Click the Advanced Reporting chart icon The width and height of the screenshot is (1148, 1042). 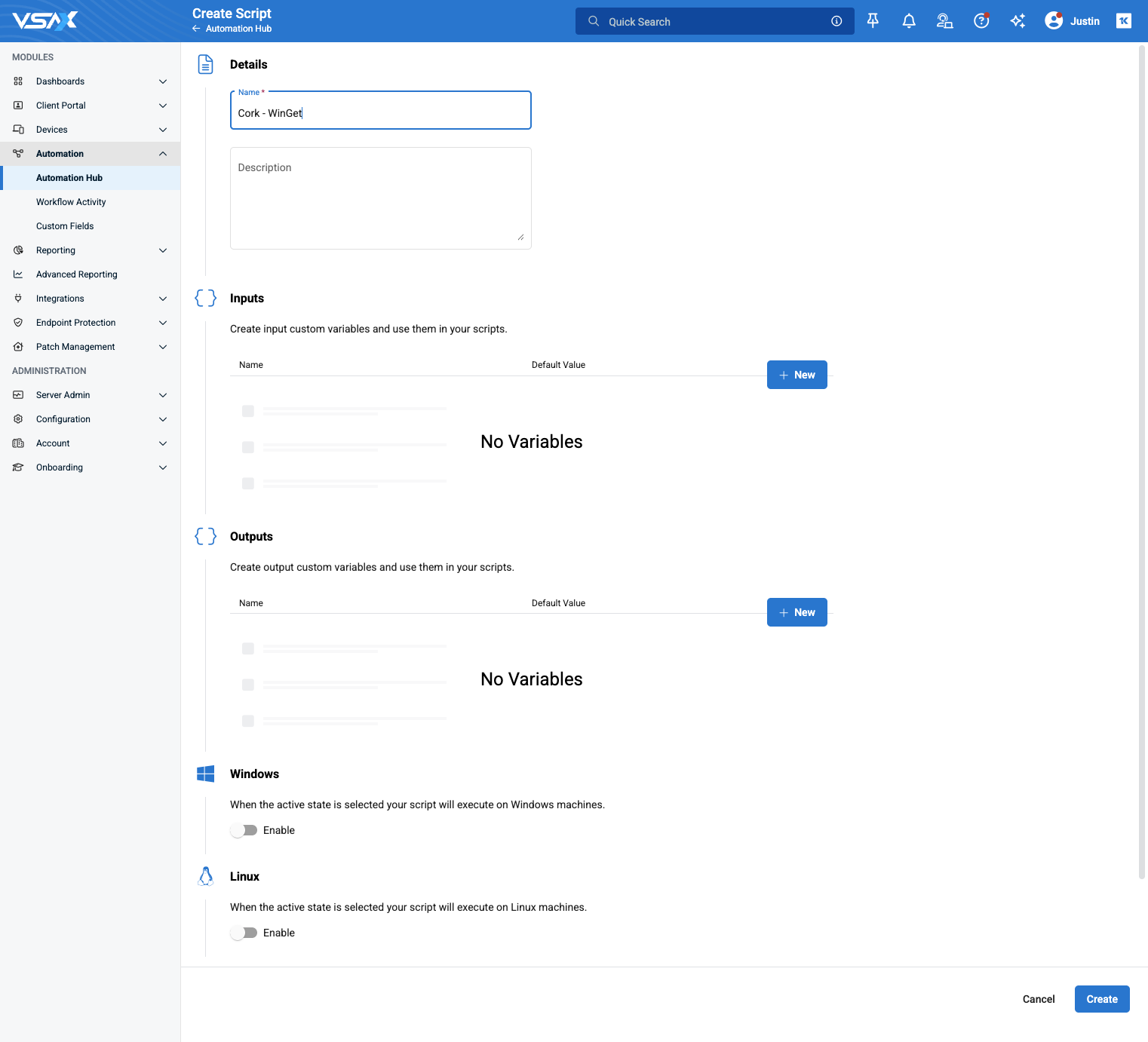pyautogui.click(x=18, y=274)
